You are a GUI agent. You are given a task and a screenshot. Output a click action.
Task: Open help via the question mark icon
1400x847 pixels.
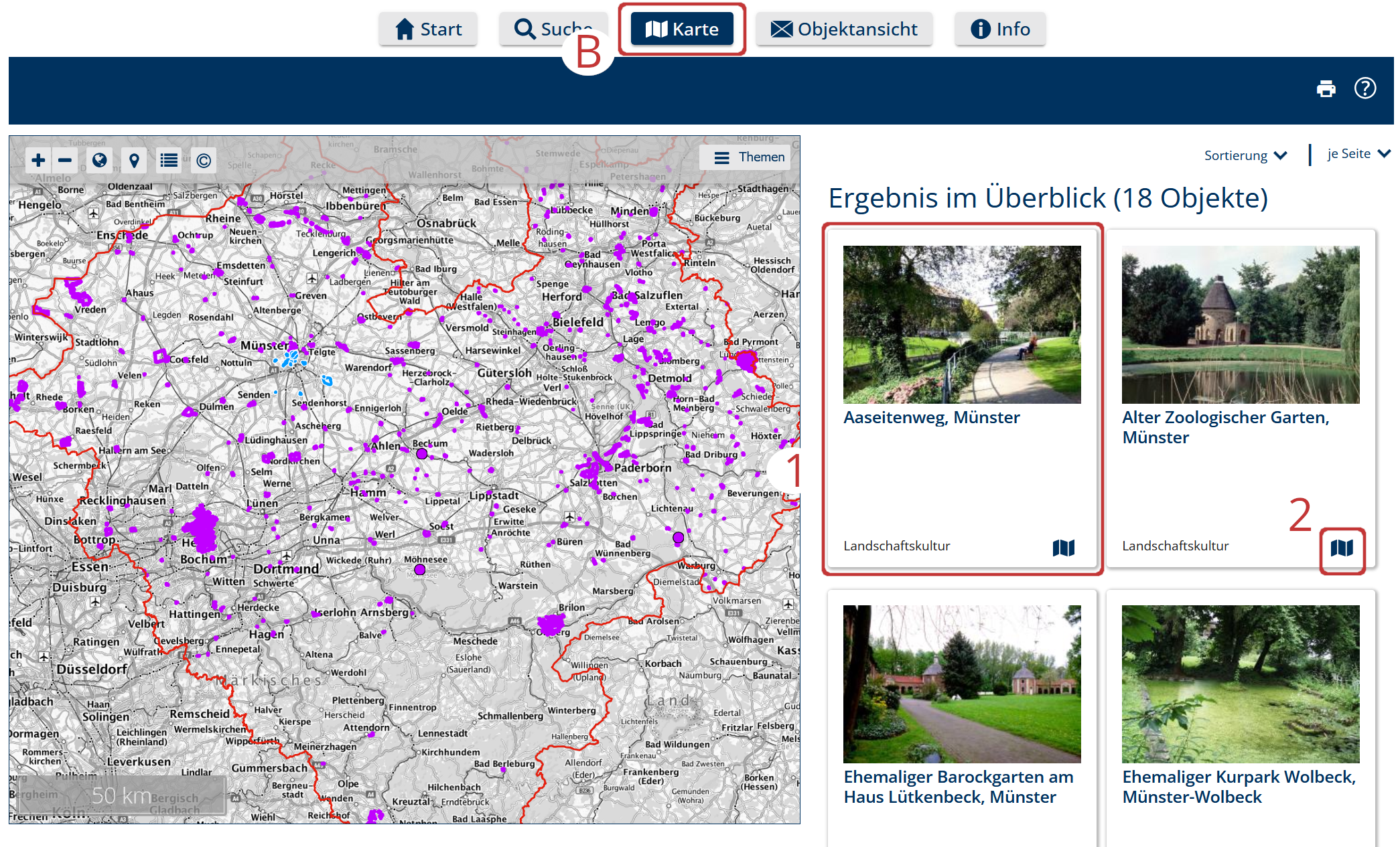click(x=1365, y=88)
